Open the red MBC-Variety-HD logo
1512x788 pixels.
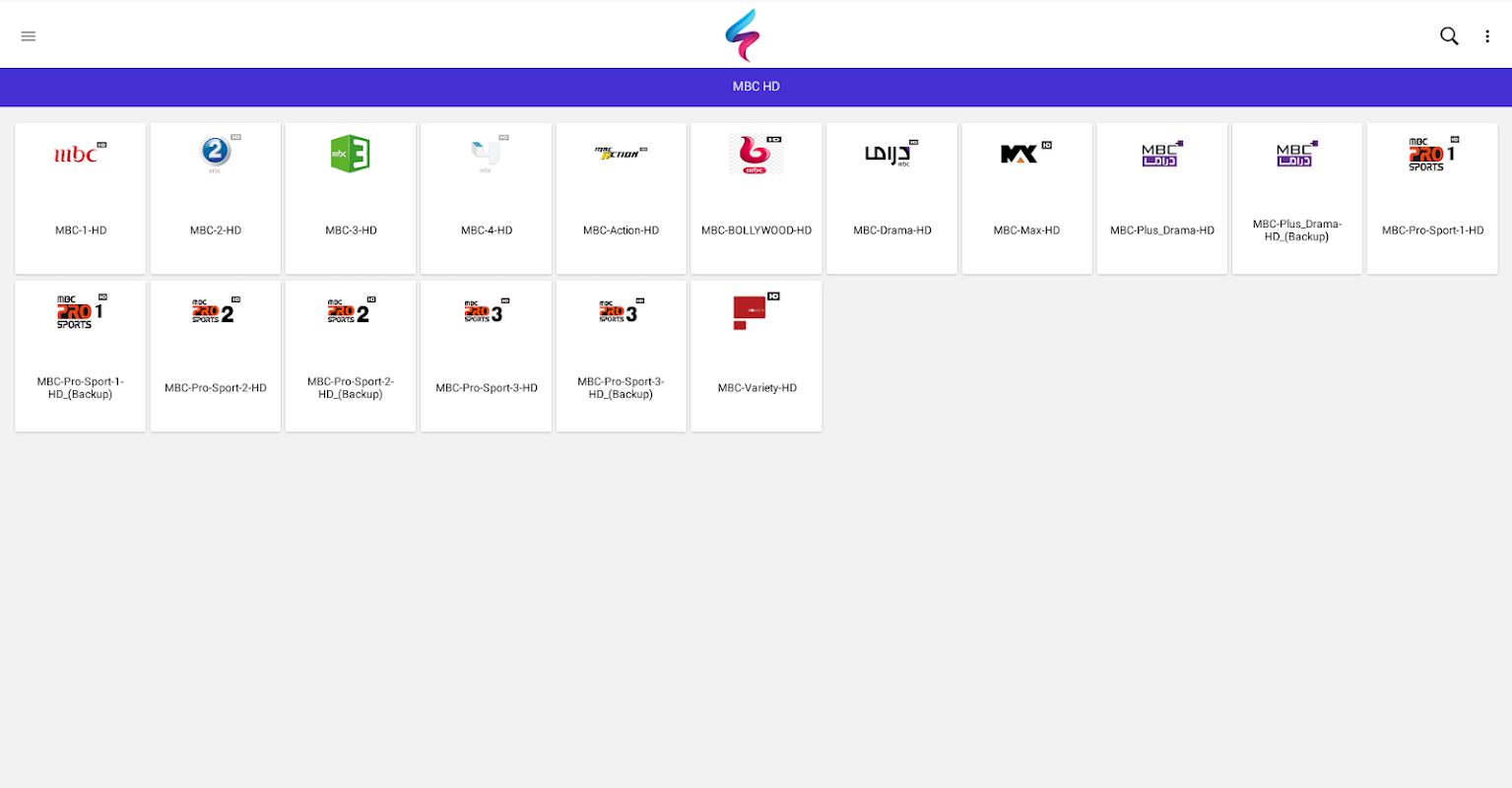point(756,311)
